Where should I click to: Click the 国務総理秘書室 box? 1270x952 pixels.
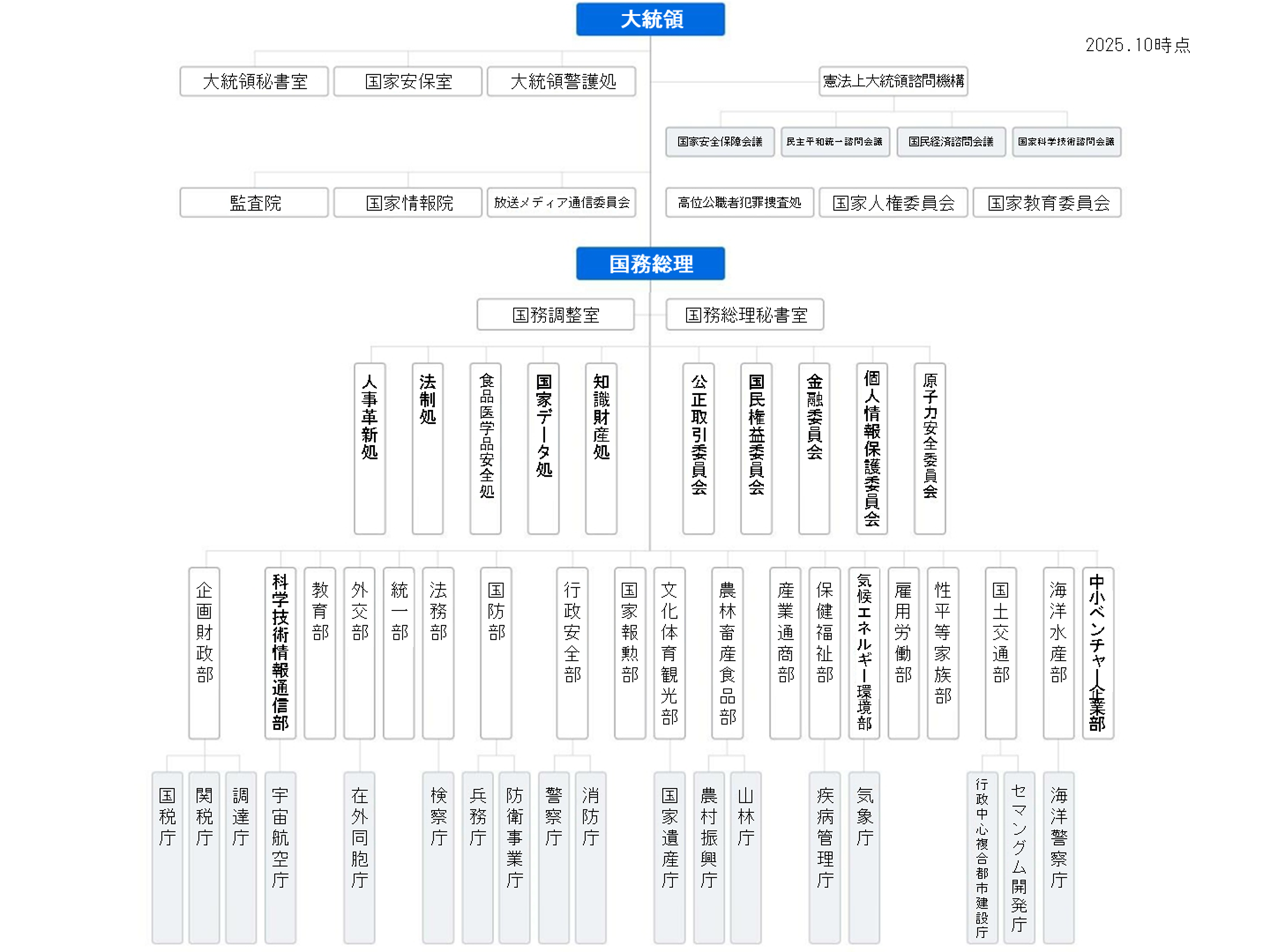pos(745,315)
